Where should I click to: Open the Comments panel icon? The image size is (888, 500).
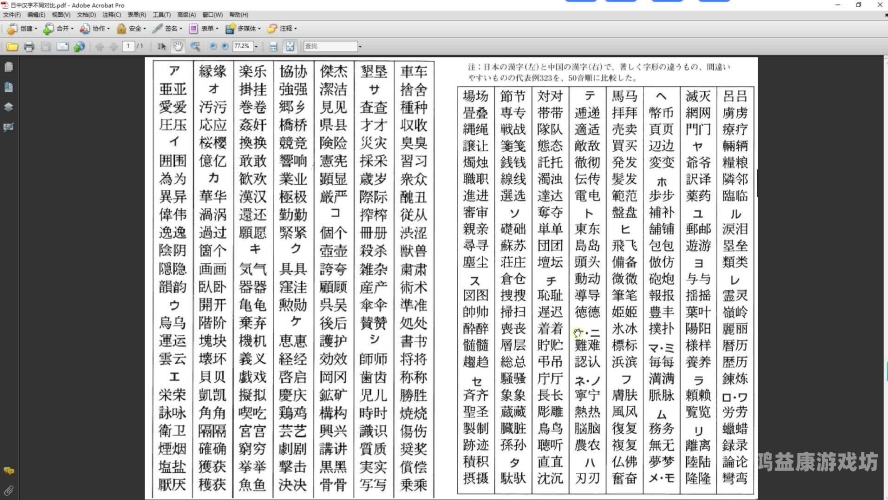pyautogui.click(x=8, y=471)
